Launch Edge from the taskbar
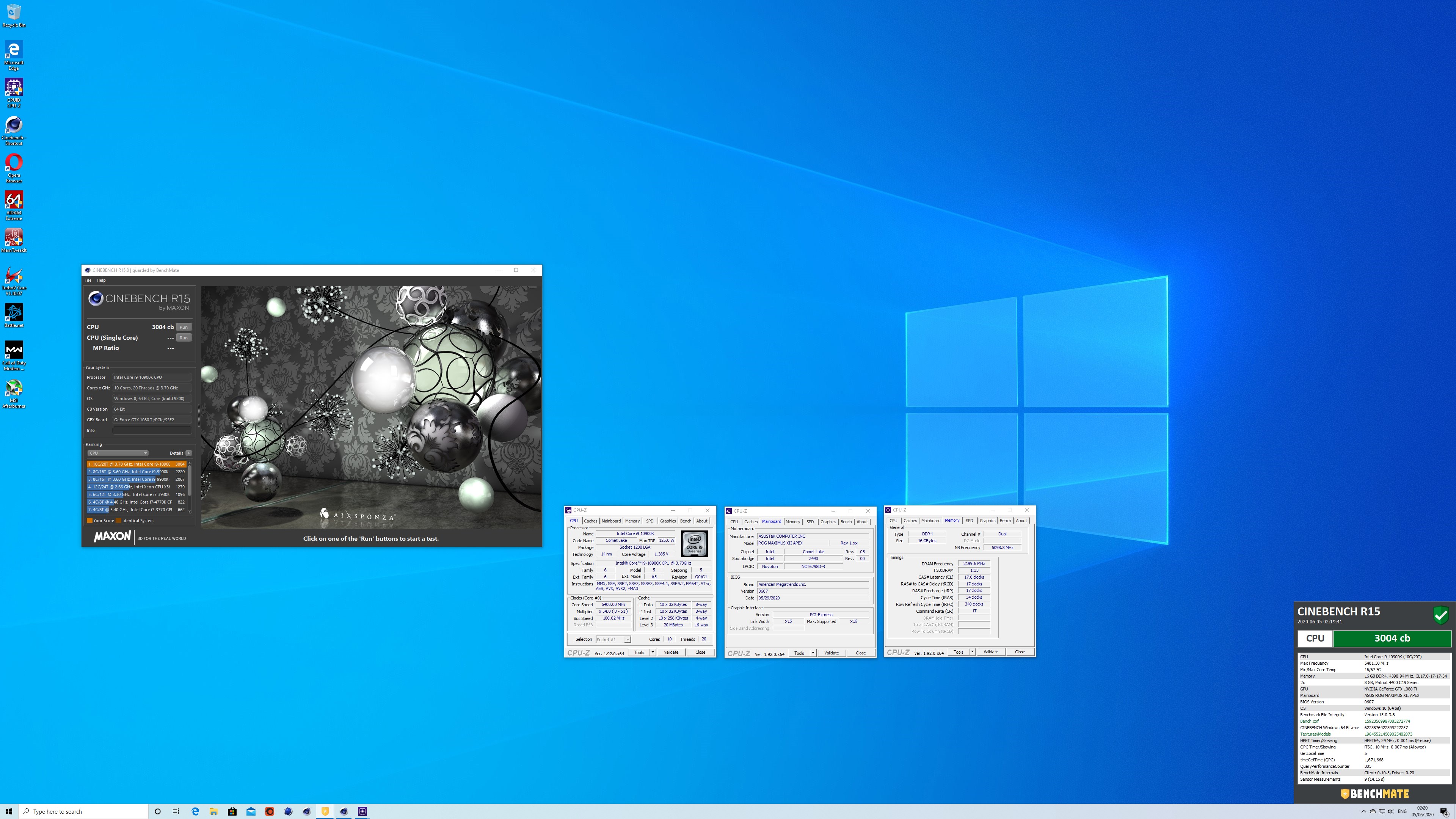This screenshot has height=819, width=1456. click(x=195, y=812)
